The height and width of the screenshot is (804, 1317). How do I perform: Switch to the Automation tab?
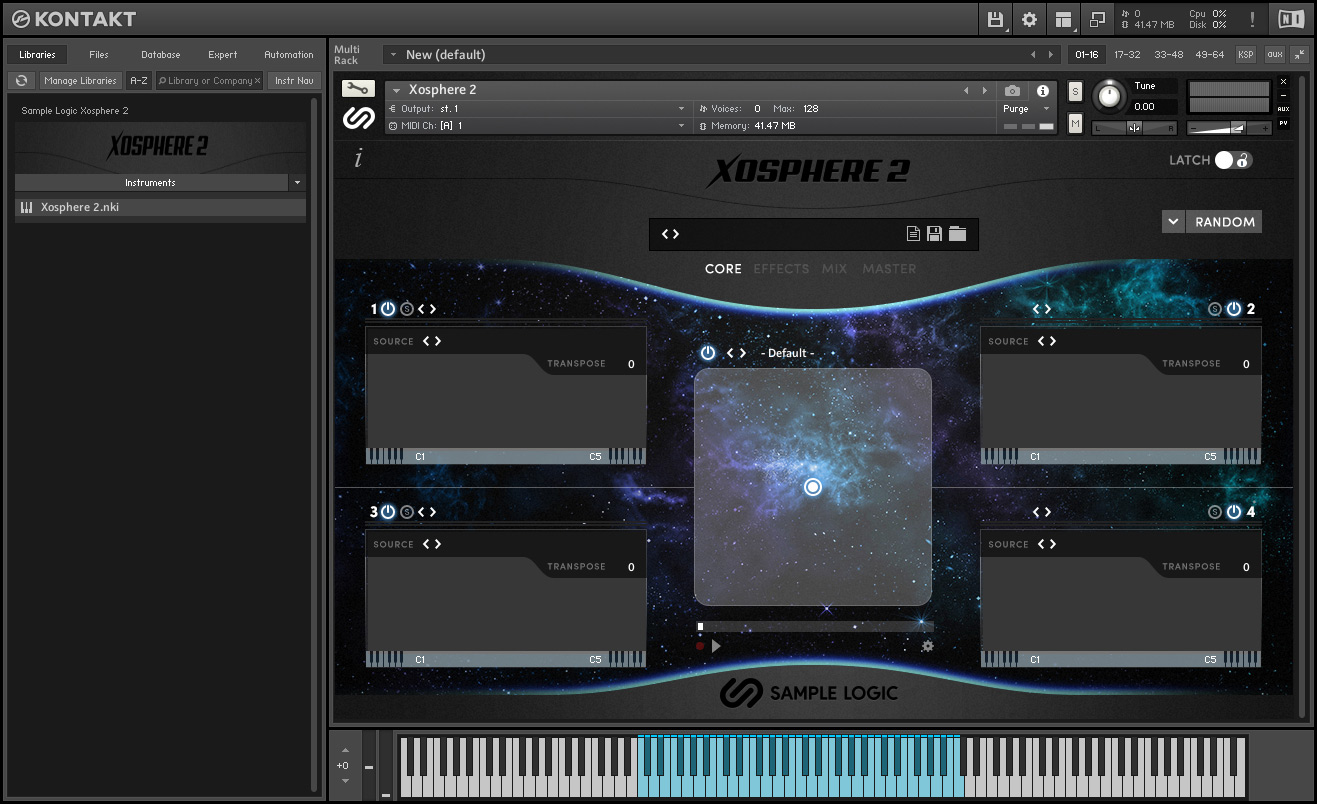point(289,55)
